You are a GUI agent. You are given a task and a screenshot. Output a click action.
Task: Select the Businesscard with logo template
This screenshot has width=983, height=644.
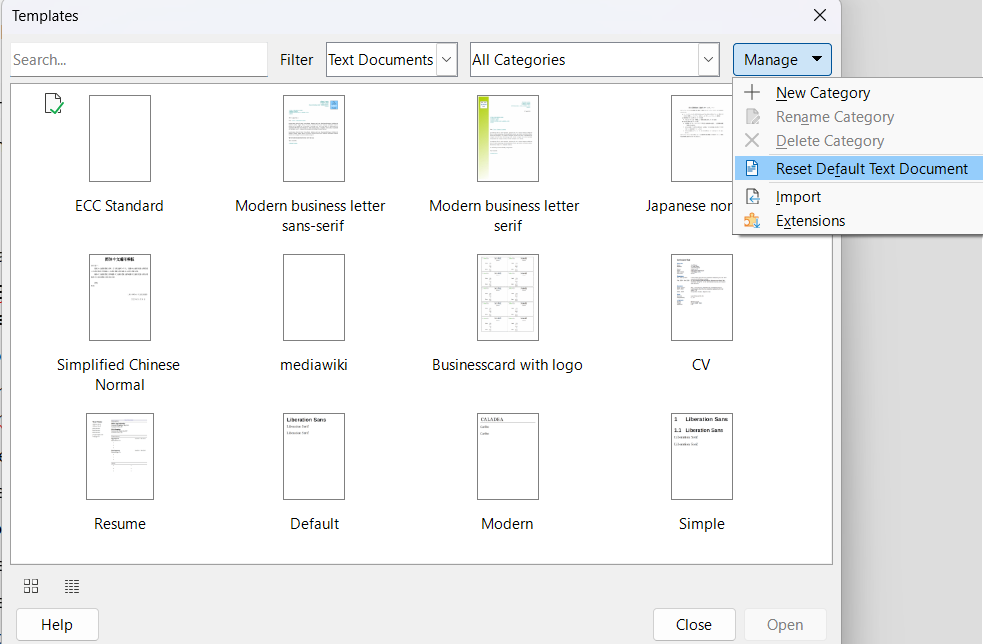click(507, 298)
